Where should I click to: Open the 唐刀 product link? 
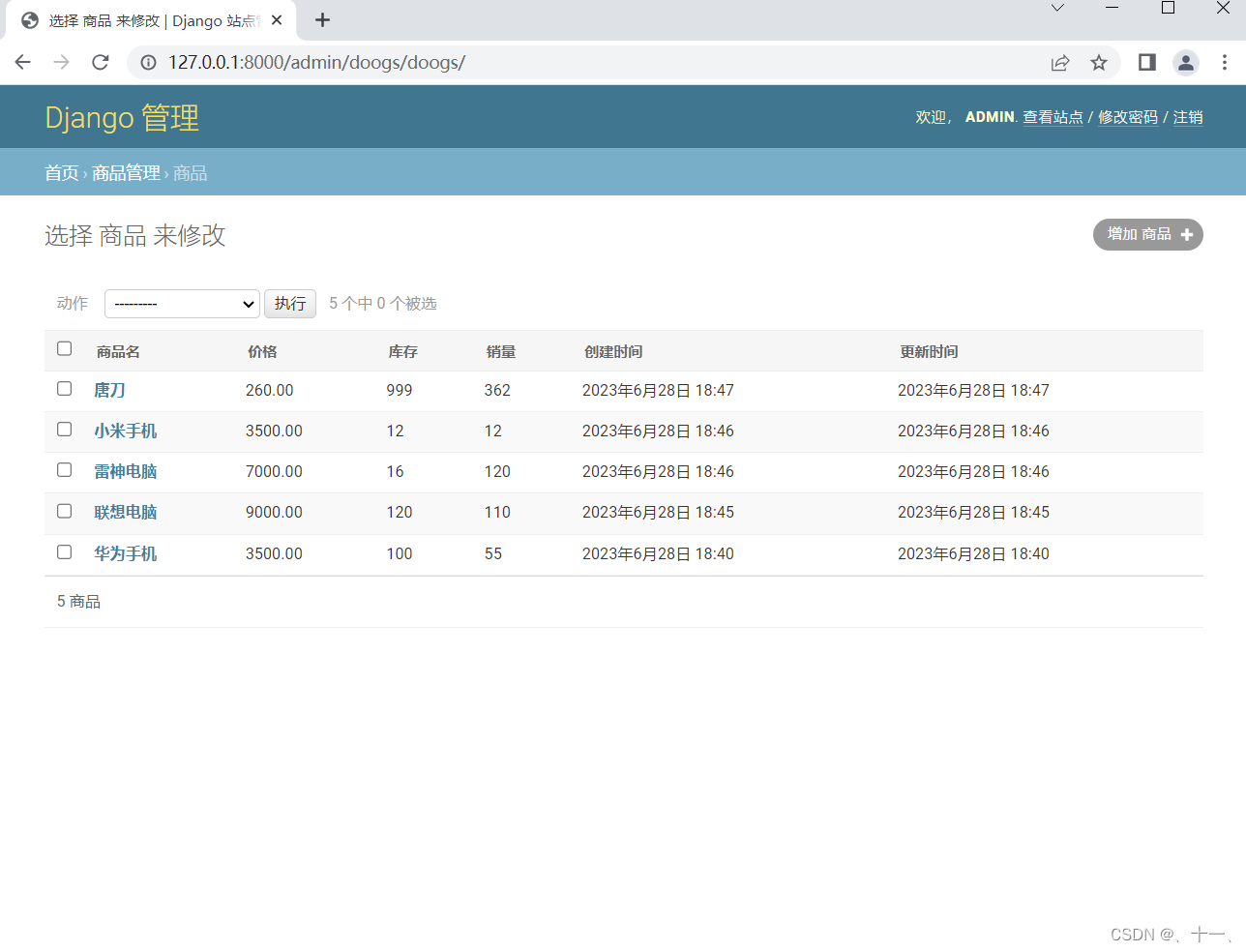coord(109,390)
